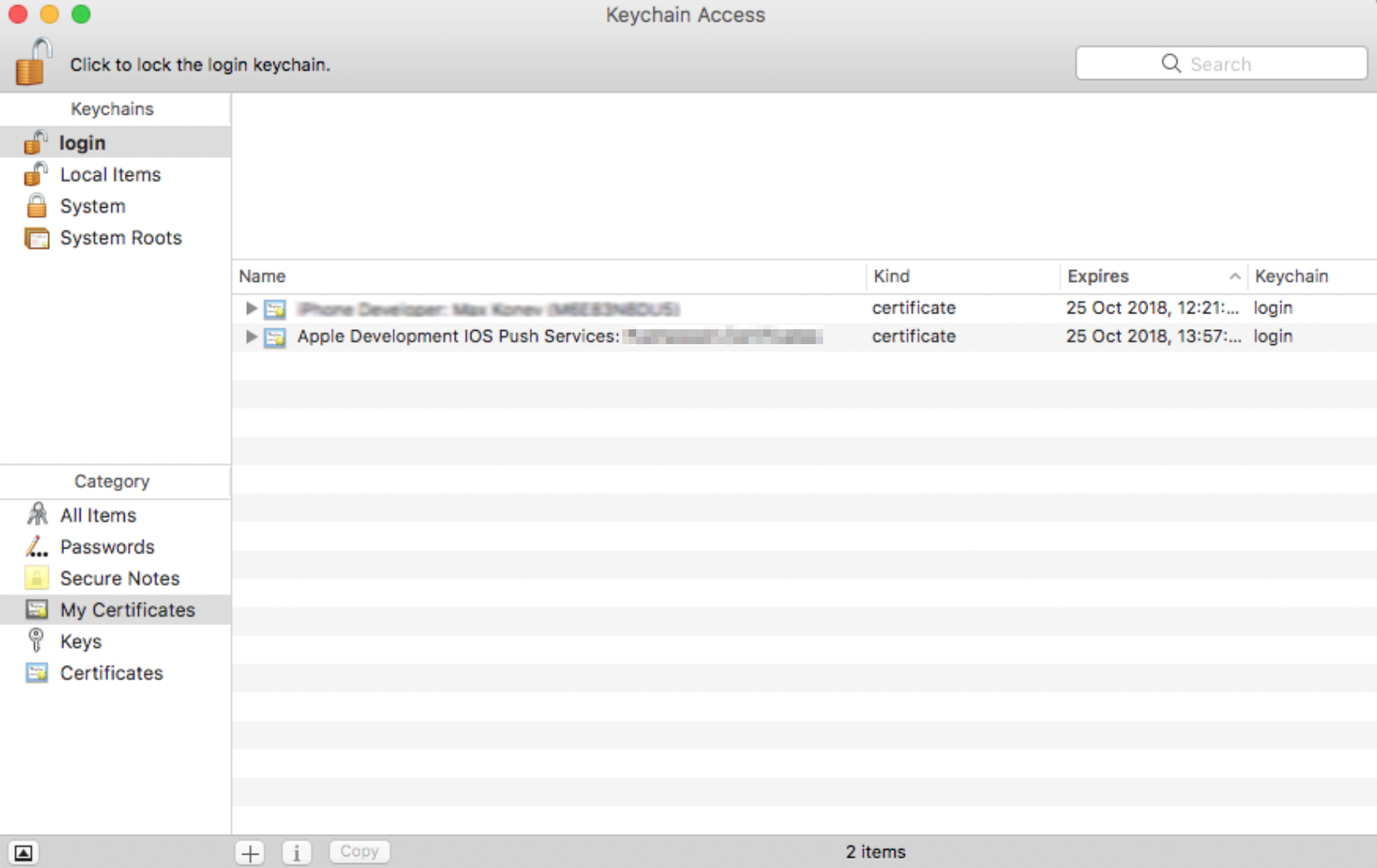Click the login keychain cell of the Push Services row

[1273, 337]
